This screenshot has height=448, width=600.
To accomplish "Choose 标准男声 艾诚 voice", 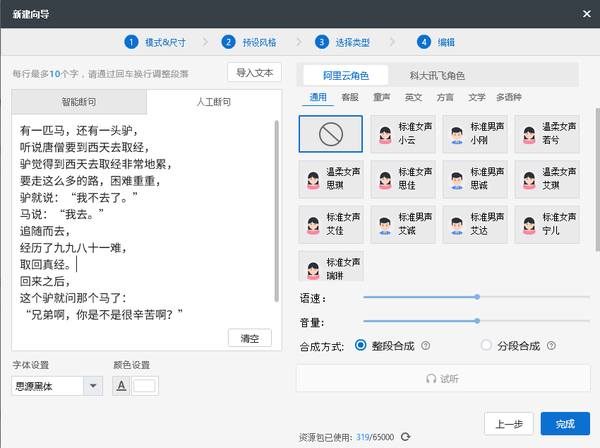I will tap(403, 224).
